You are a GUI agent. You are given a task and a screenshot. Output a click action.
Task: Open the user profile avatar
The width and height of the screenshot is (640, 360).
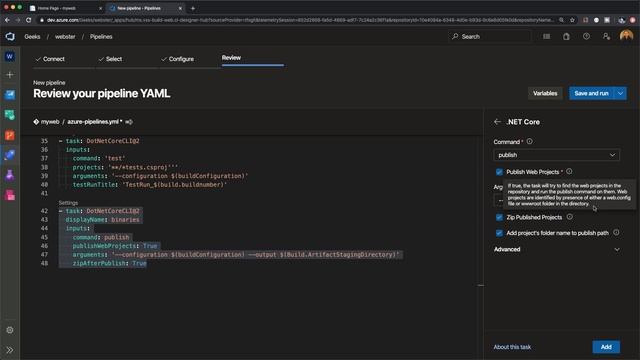(x=626, y=36)
